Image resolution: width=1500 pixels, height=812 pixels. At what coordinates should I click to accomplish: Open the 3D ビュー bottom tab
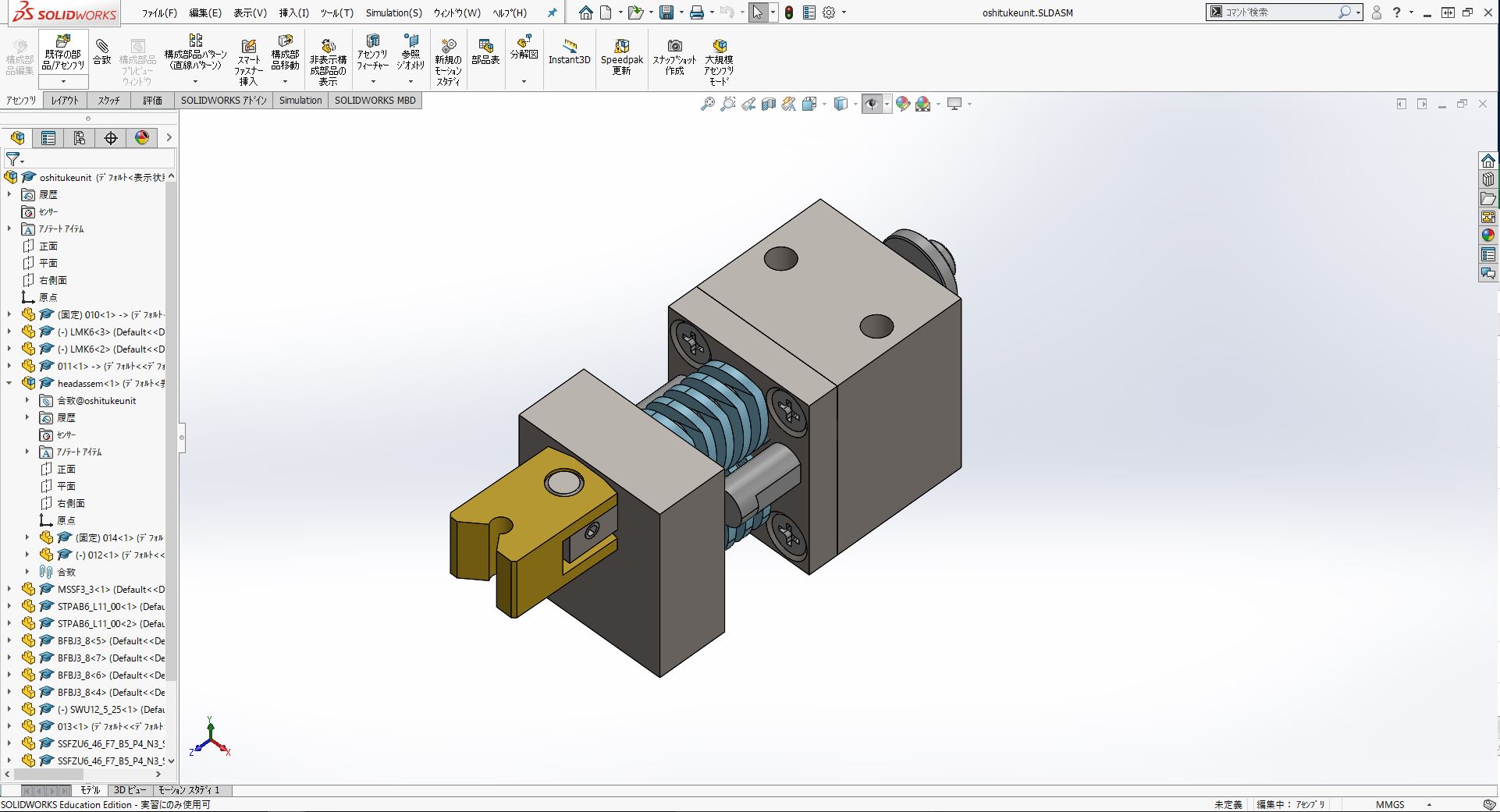click(130, 790)
